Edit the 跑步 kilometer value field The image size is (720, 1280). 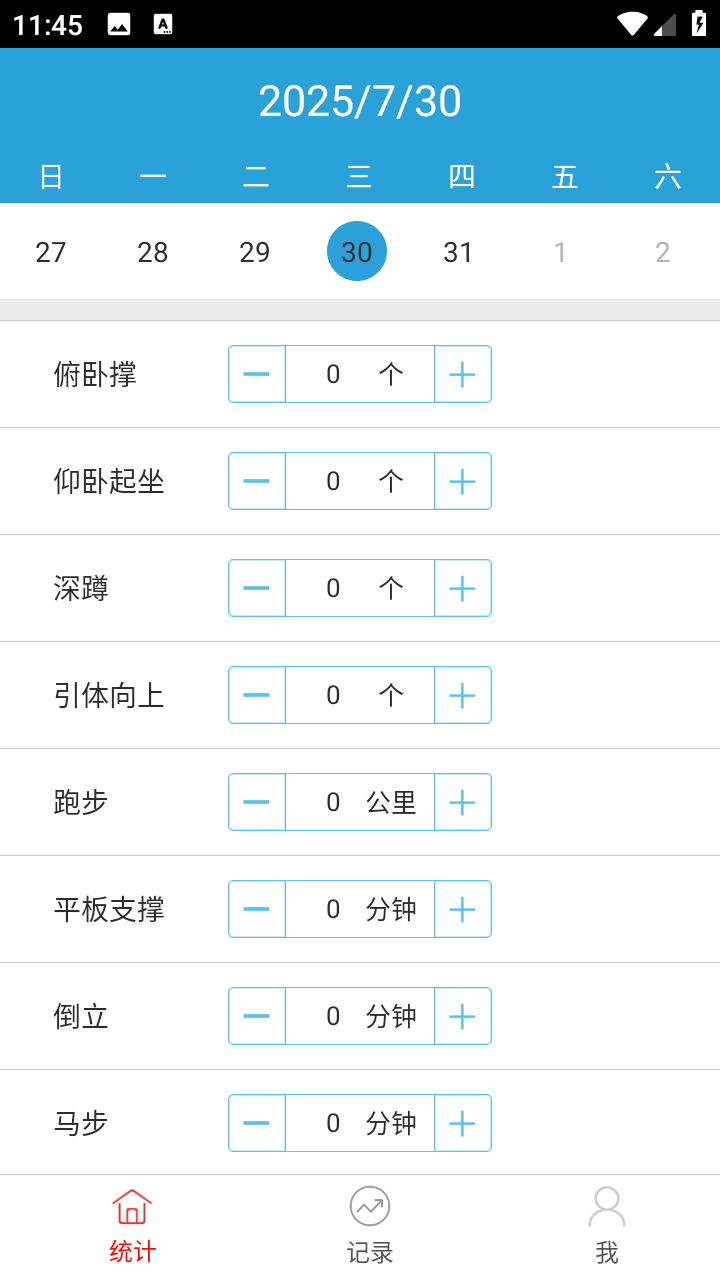(x=333, y=802)
